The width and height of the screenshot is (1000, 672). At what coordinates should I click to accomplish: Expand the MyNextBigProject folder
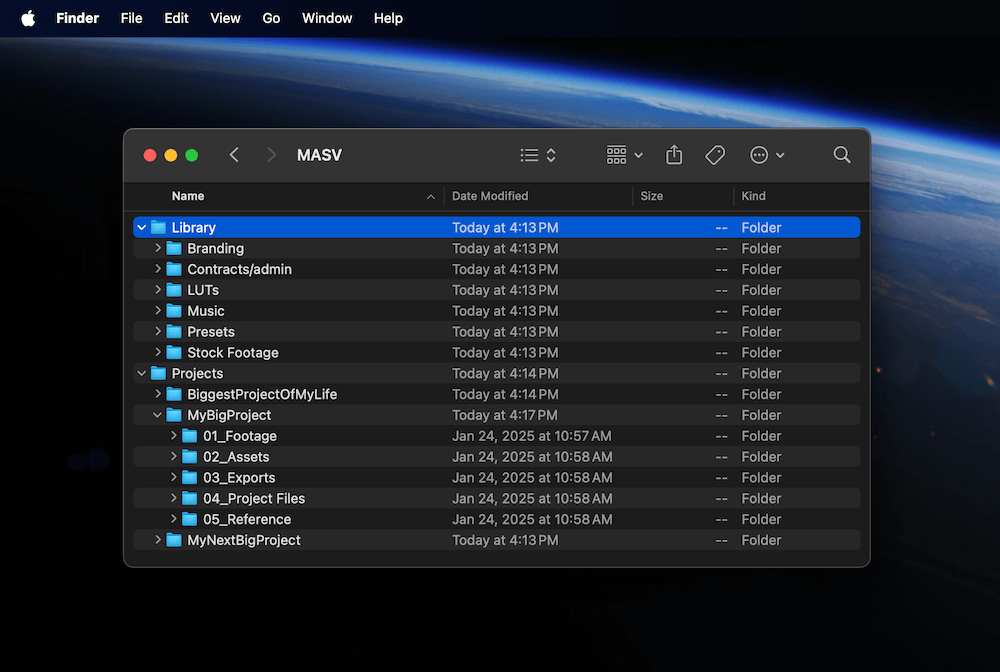pyautogui.click(x=158, y=540)
